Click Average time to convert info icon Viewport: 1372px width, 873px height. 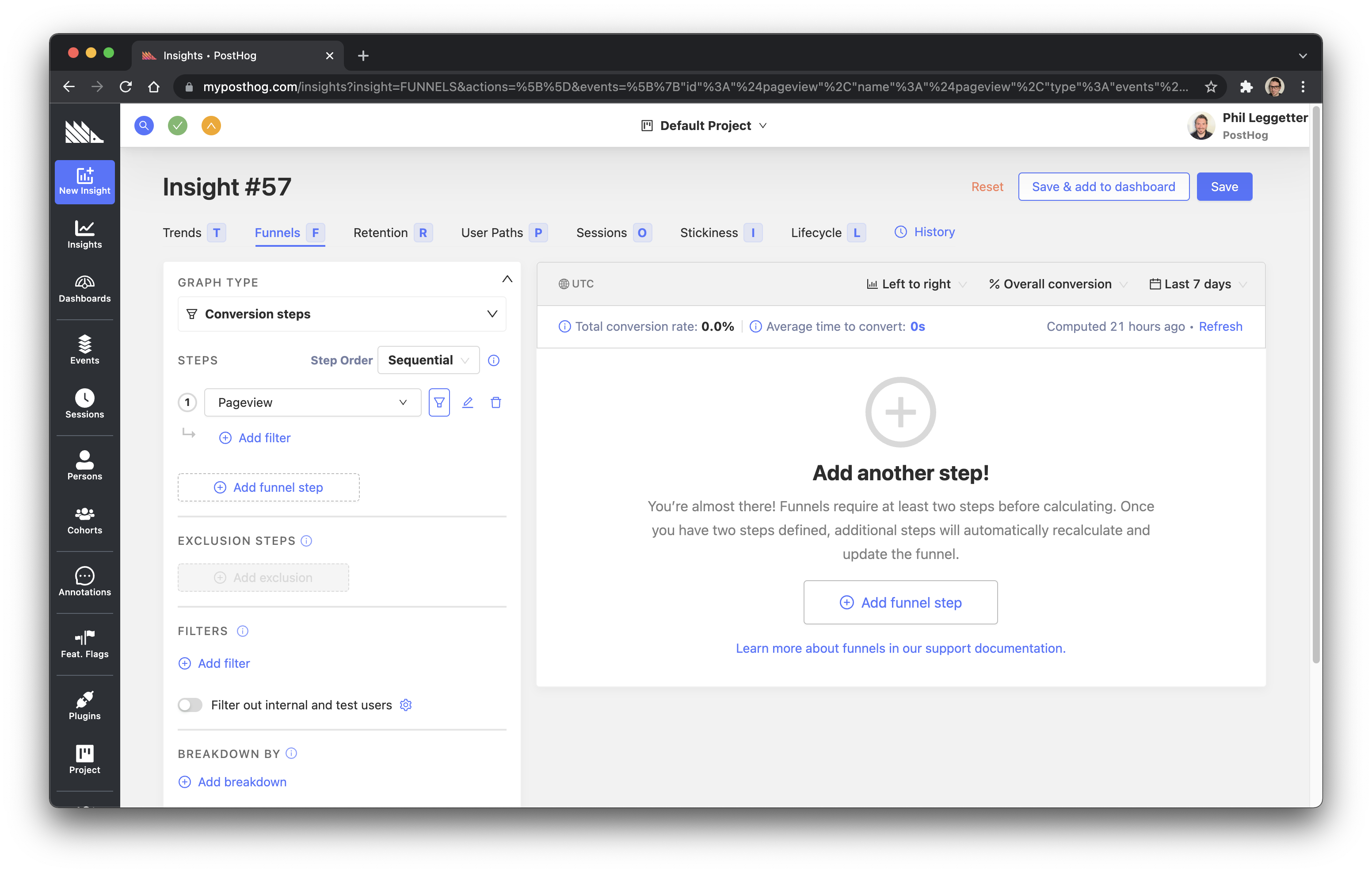(x=755, y=326)
